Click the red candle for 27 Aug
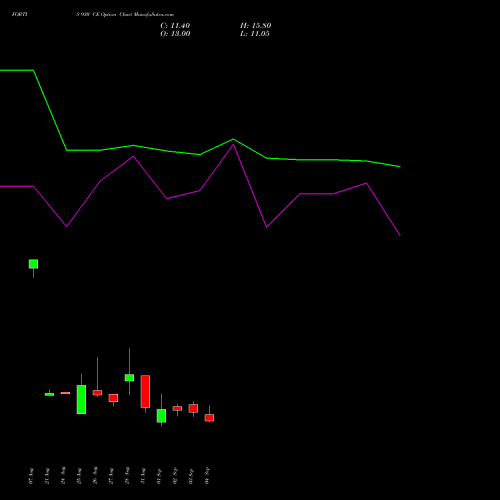Image resolution: width=500 pixels, height=500 pixels. 113,398
